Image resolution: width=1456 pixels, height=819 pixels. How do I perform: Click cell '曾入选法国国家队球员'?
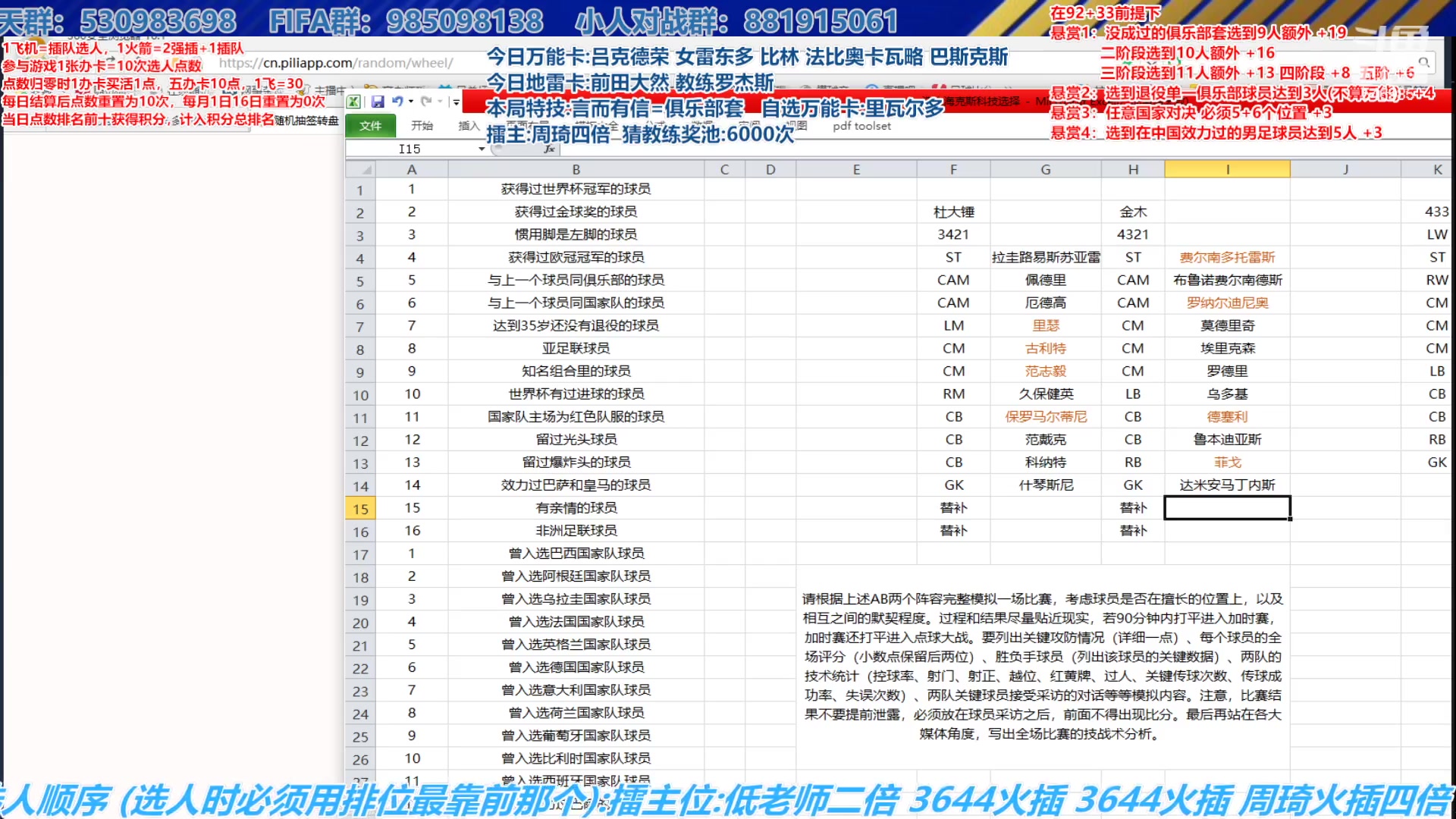(576, 621)
